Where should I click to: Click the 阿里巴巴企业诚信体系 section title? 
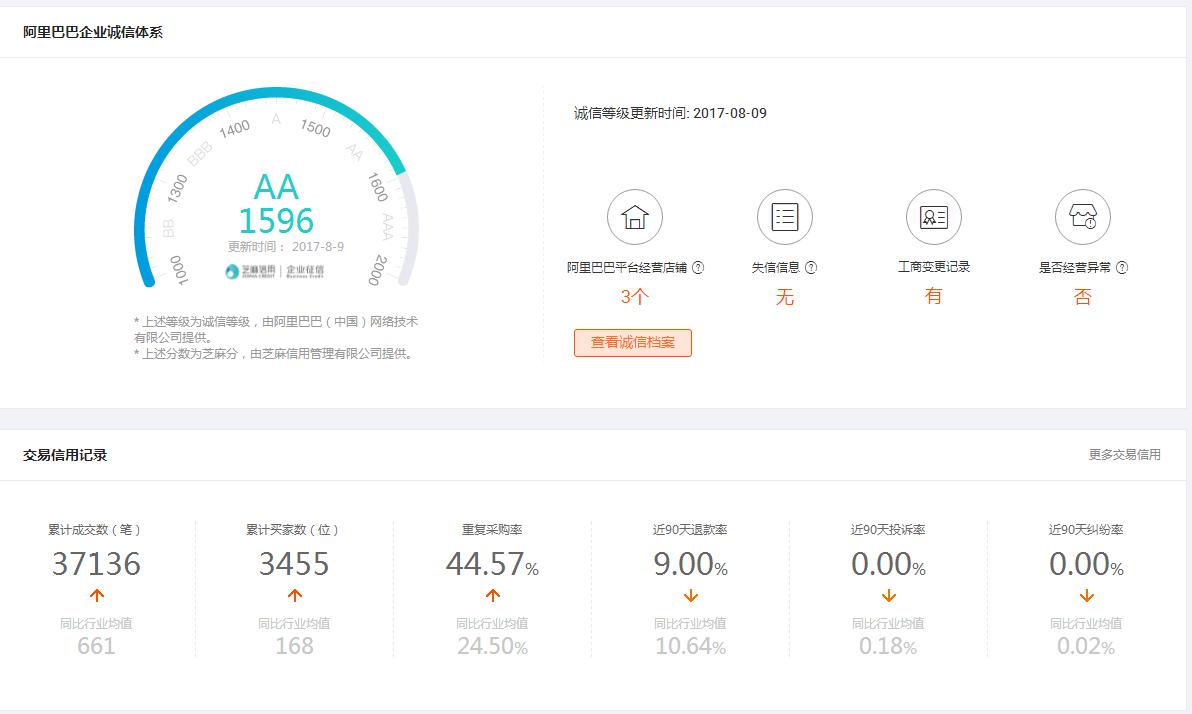93,32
